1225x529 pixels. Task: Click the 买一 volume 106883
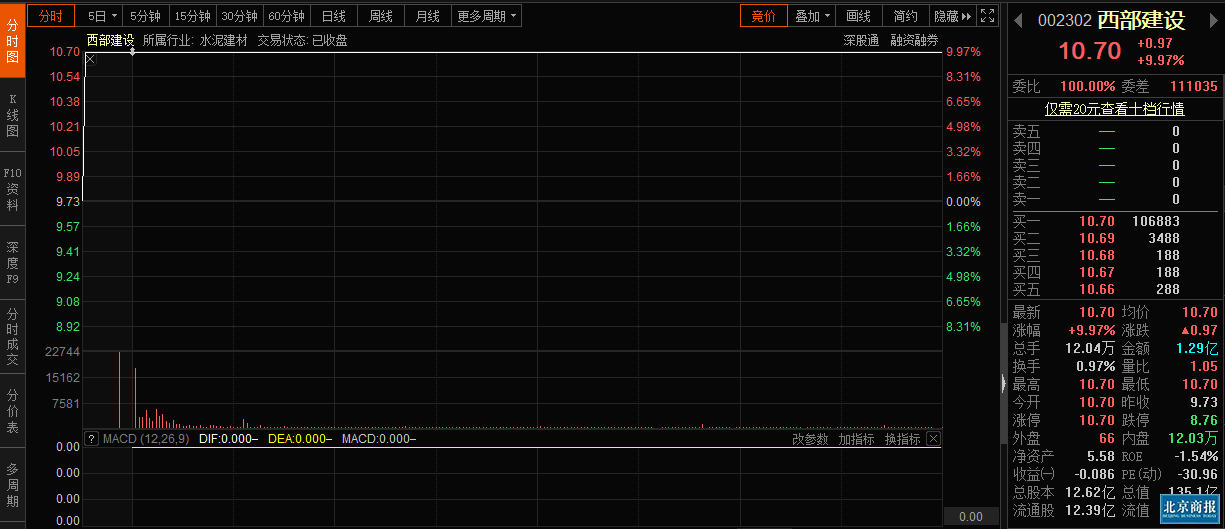tap(1156, 221)
